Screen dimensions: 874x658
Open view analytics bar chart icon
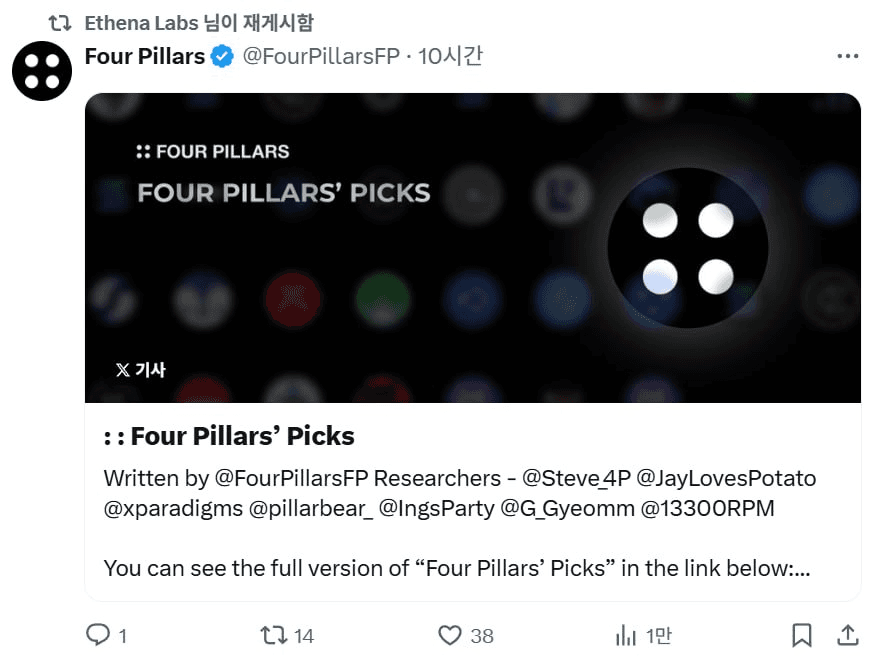coord(625,635)
